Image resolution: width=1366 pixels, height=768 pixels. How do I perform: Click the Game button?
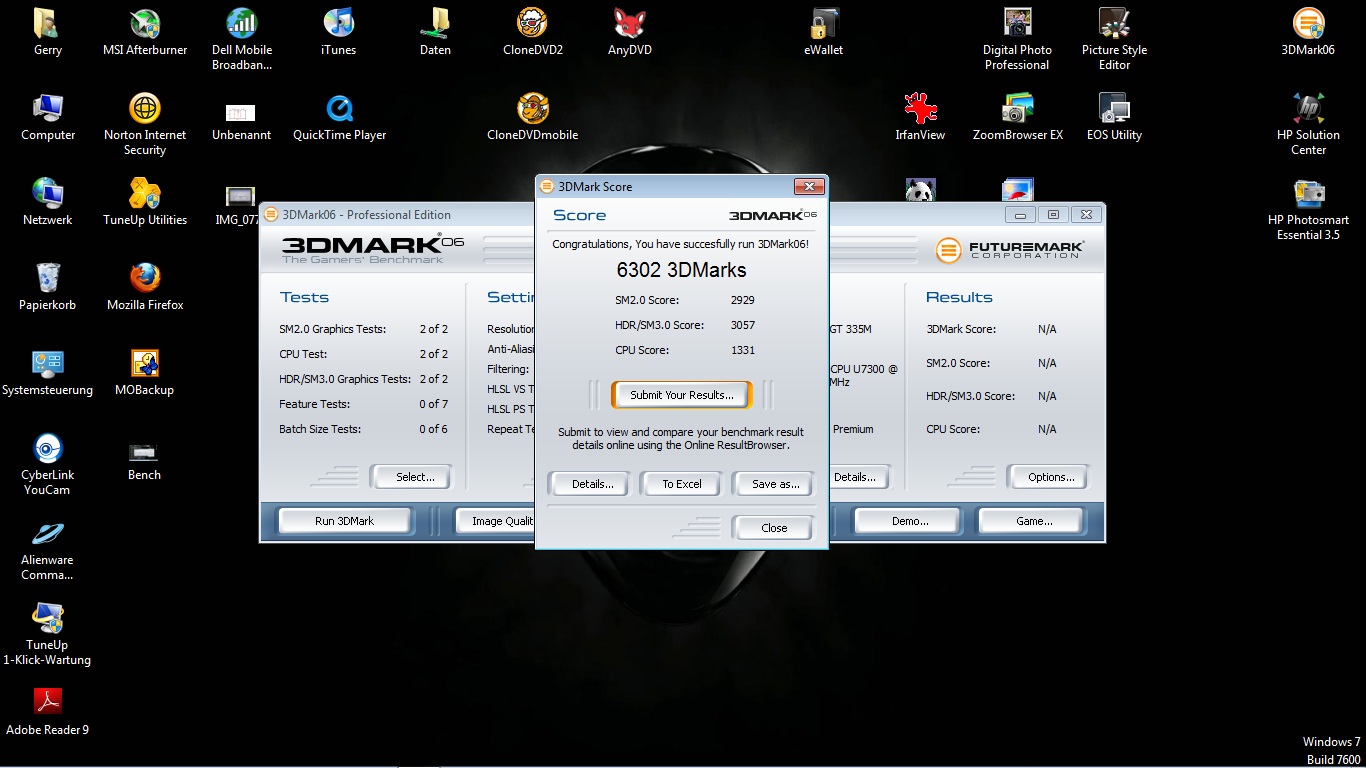[x=1033, y=521]
